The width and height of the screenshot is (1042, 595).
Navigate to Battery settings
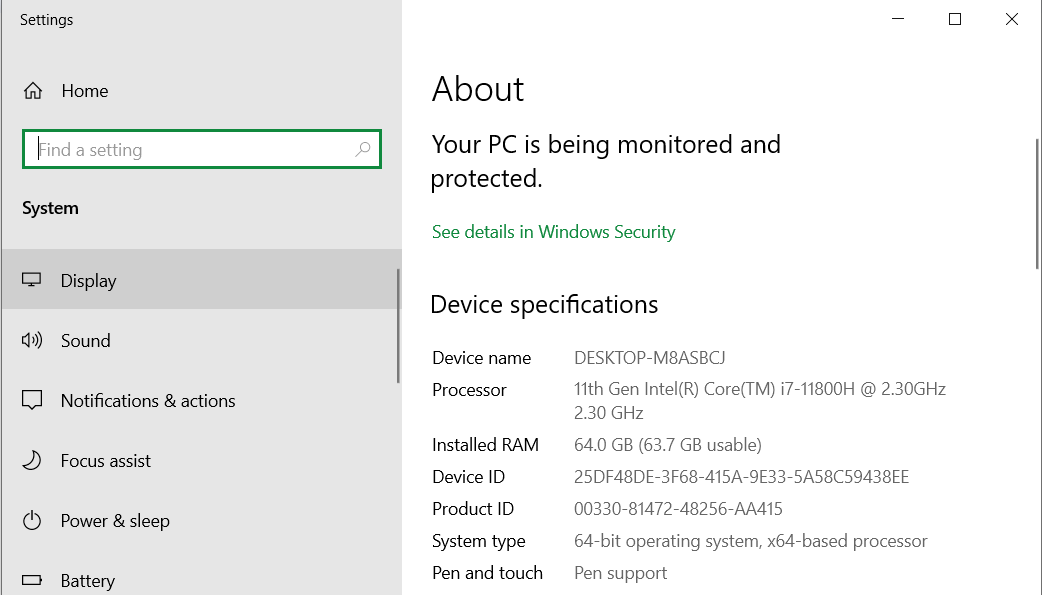pos(88,581)
